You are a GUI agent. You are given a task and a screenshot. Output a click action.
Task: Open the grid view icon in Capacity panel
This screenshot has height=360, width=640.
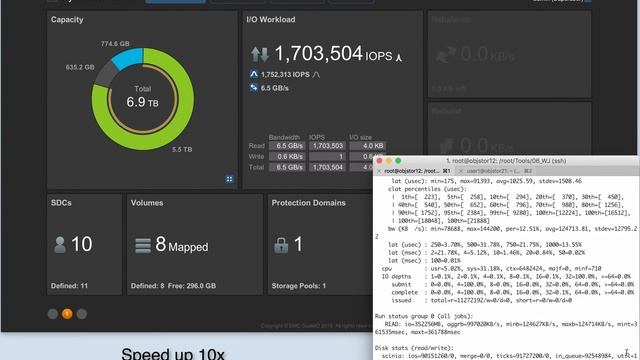click(229, 179)
